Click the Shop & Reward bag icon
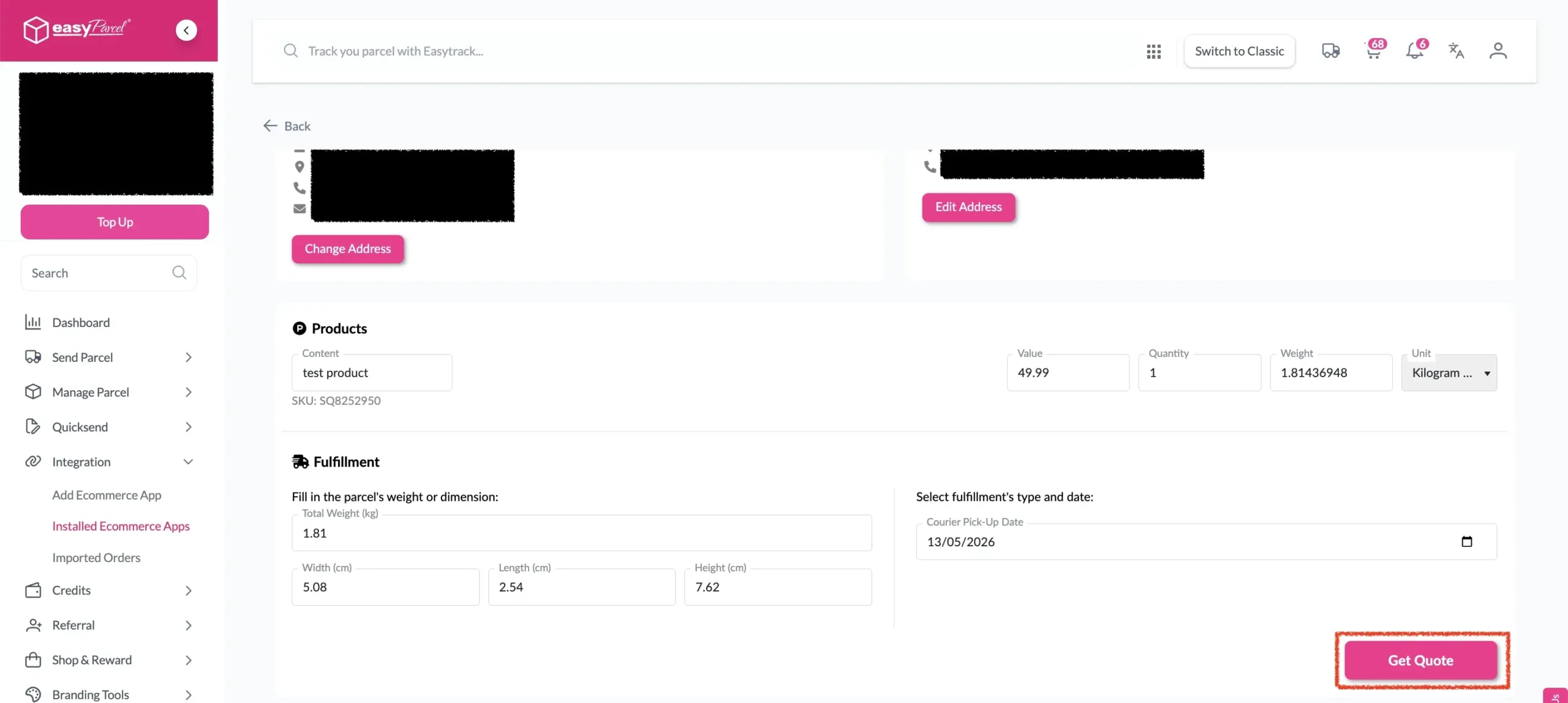This screenshot has height=703, width=1568. tap(33, 660)
